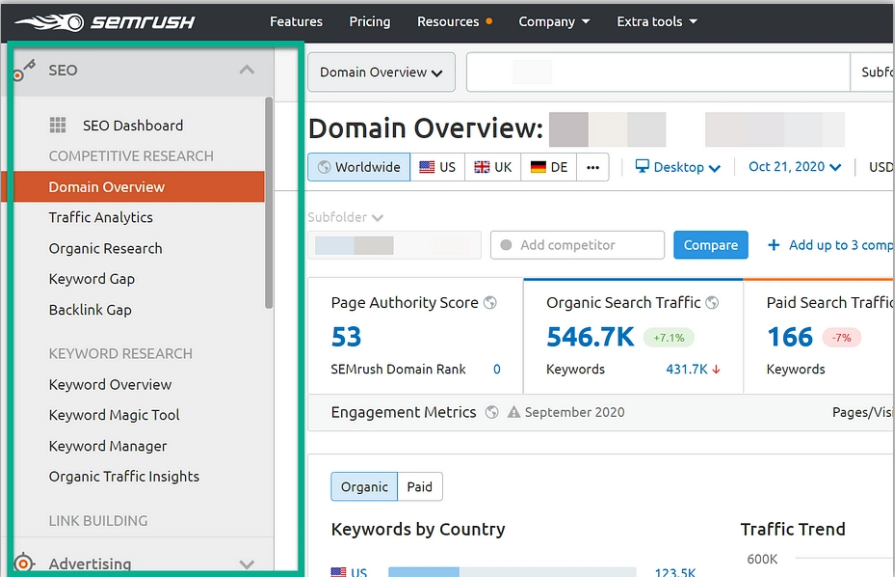The image size is (895, 577).
Task: Expand the Advertising sidebar section
Action: [x=247, y=564]
